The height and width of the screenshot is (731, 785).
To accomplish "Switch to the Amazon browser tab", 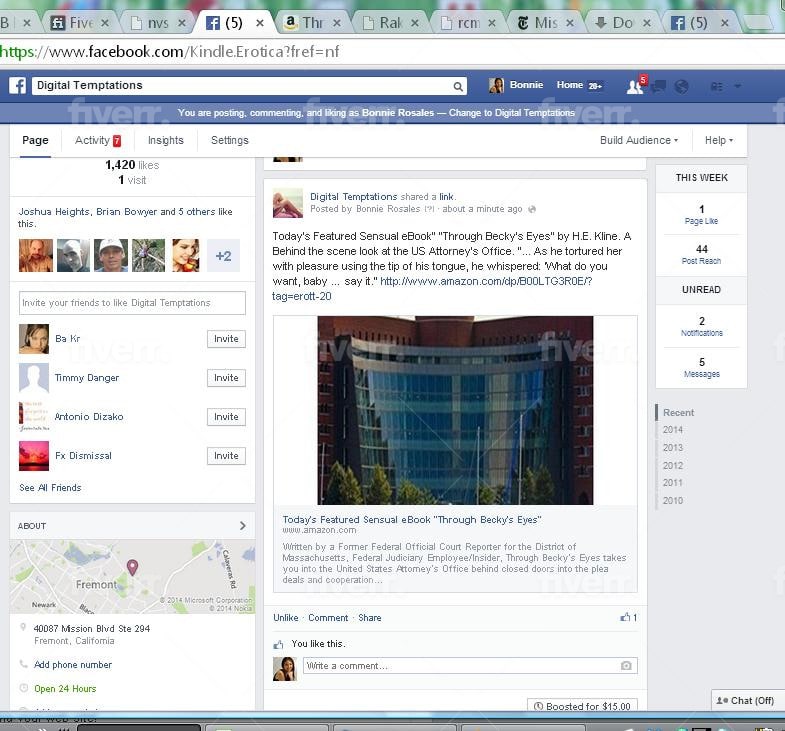I will click(312, 23).
